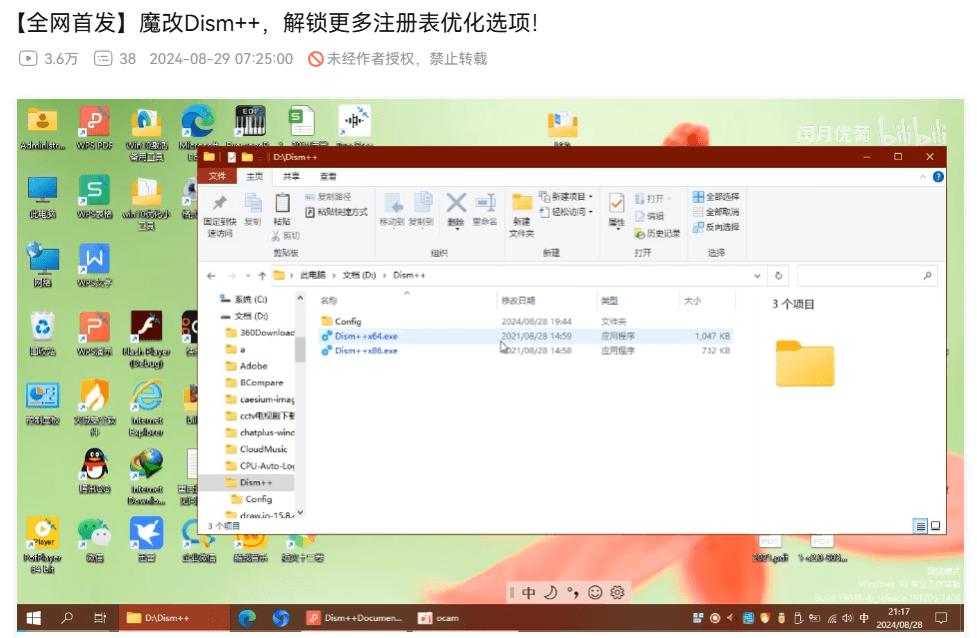Click the 重命名 icon
This screenshot has width=977, height=638.
(485, 203)
